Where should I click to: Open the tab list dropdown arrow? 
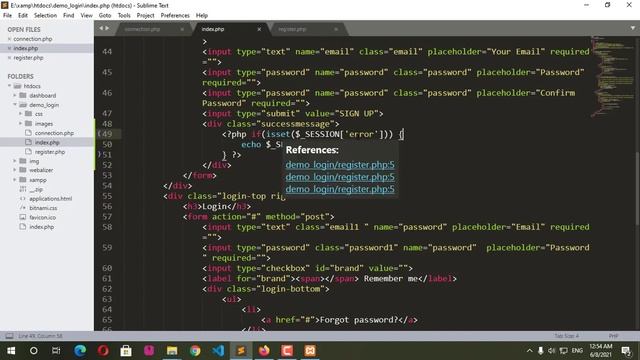[x=633, y=28]
